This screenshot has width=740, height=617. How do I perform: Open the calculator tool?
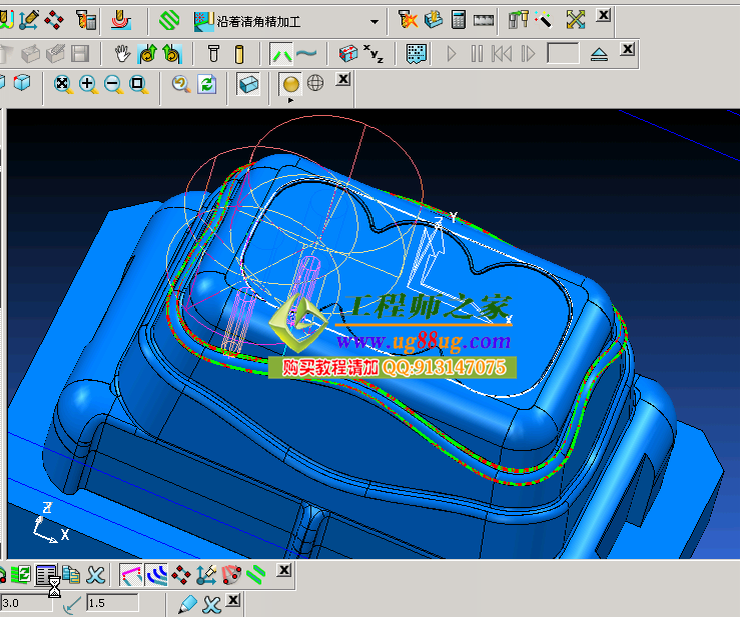[459, 19]
